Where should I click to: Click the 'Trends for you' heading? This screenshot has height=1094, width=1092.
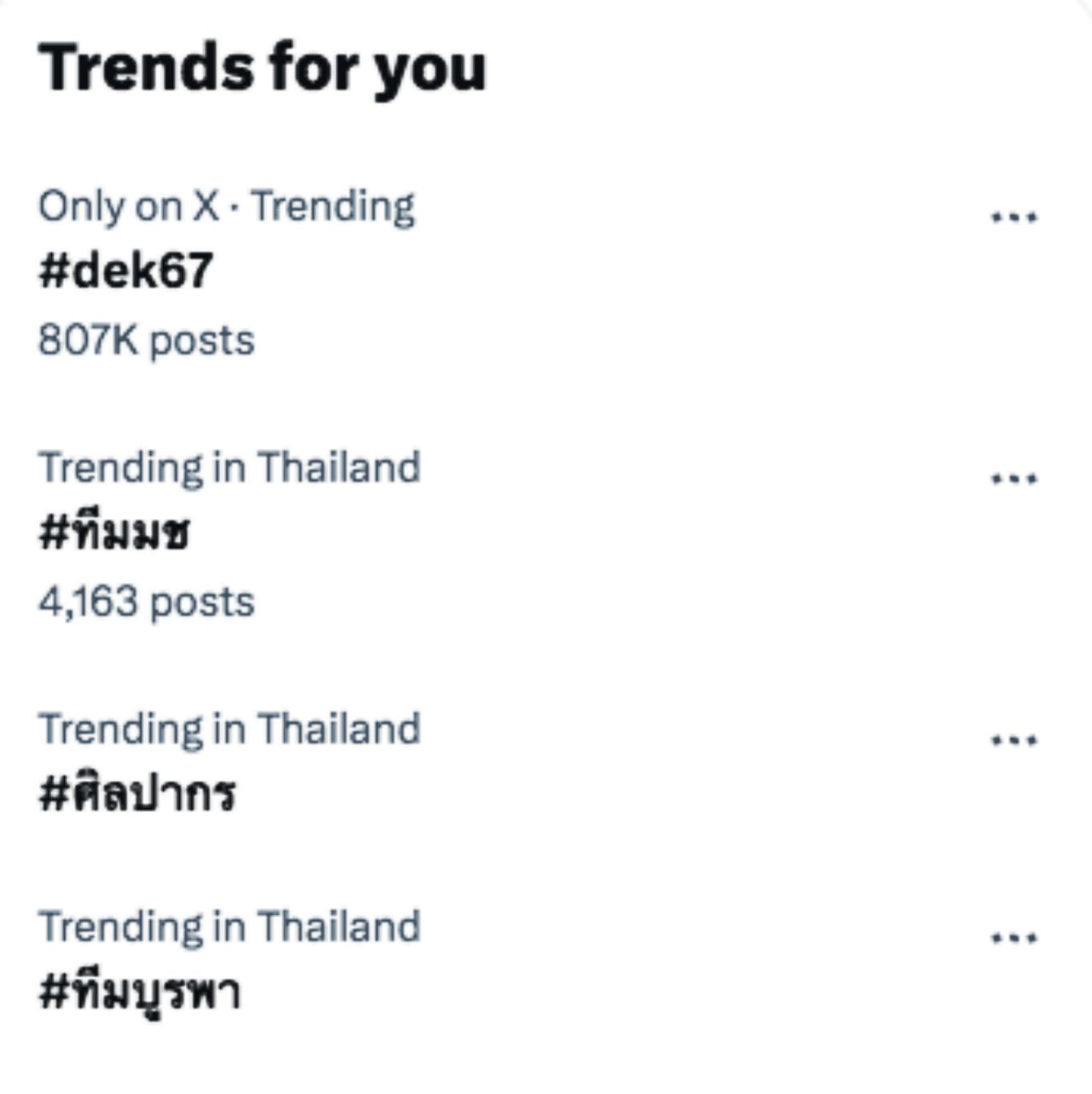point(262,68)
